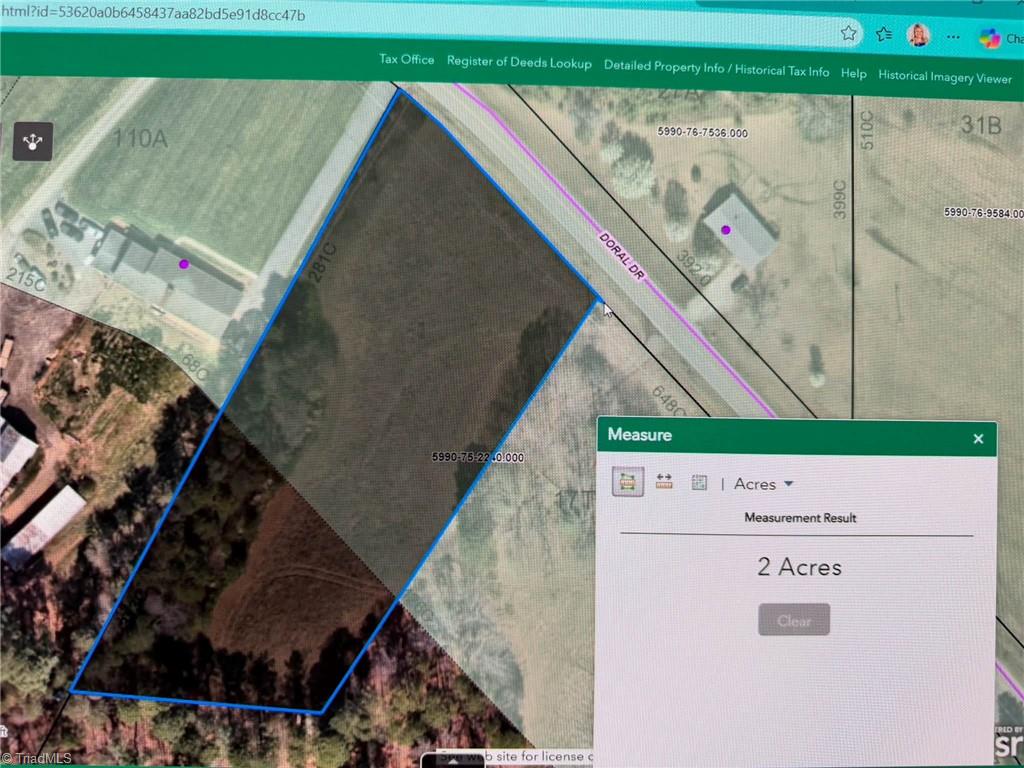The image size is (1024, 768).
Task: Click the Measure panel title
Action: 639,435
